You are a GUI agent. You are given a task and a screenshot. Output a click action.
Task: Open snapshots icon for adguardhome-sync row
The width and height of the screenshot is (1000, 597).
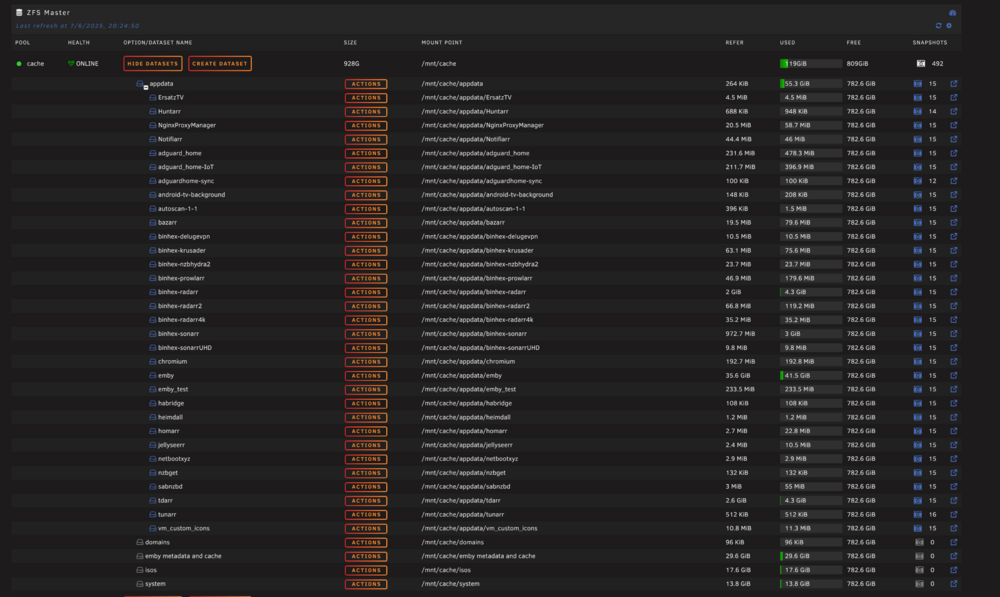click(x=917, y=181)
